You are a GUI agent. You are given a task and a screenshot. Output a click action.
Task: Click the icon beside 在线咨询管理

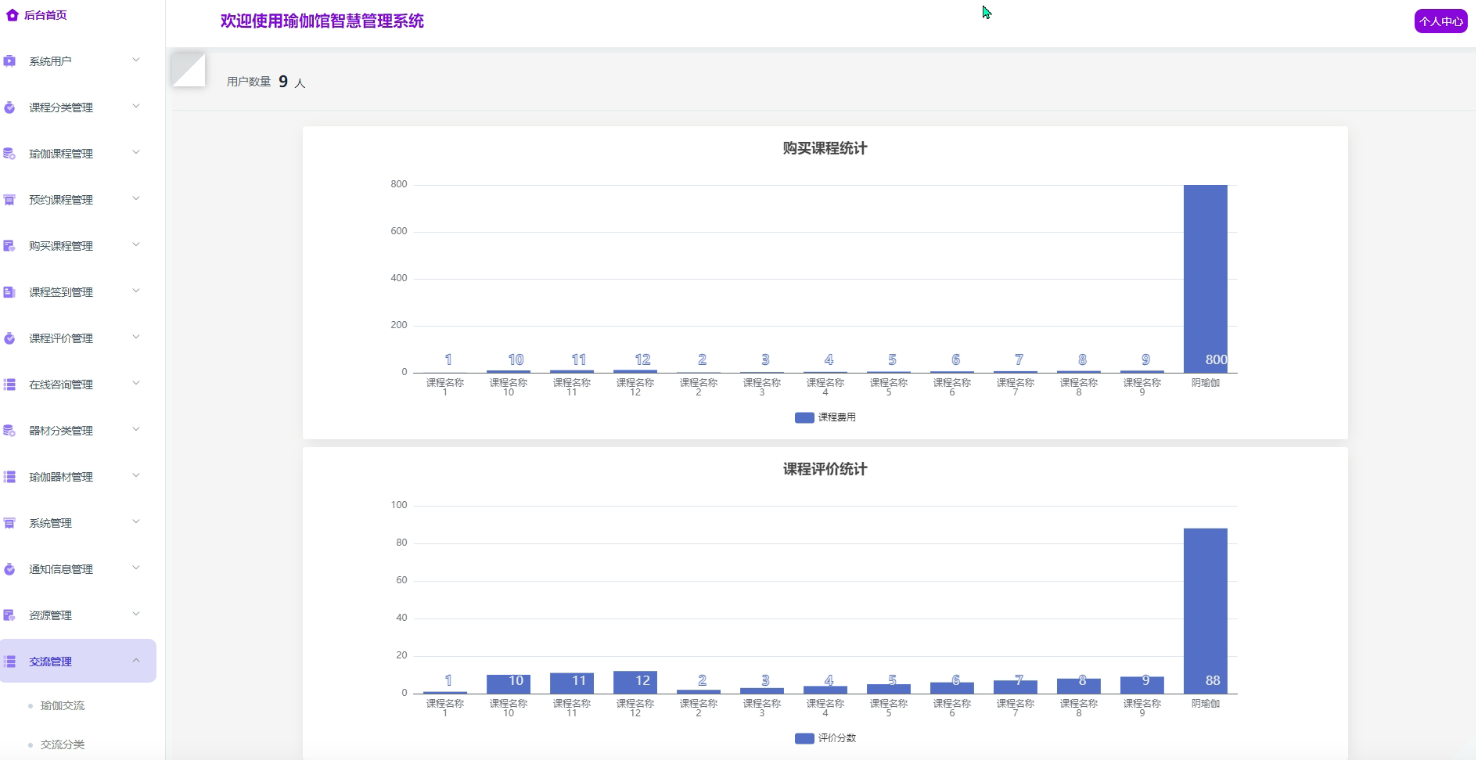[x=9, y=384]
